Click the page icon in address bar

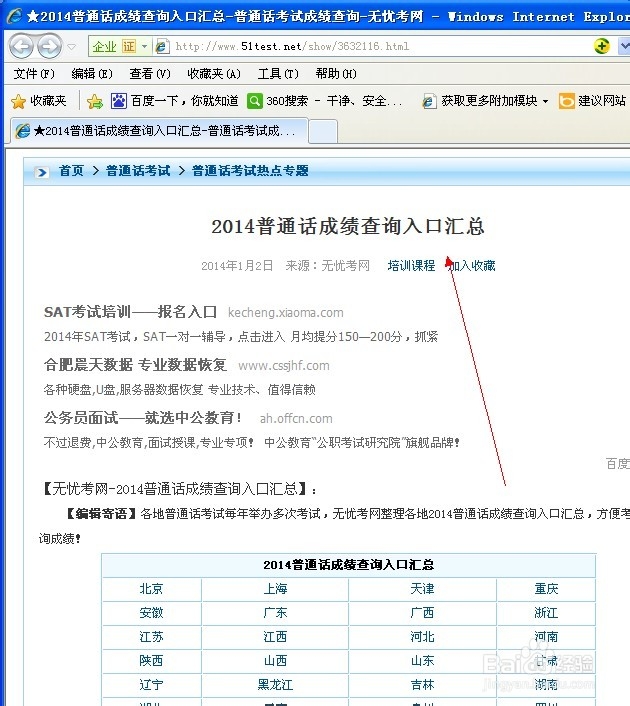pos(162,46)
